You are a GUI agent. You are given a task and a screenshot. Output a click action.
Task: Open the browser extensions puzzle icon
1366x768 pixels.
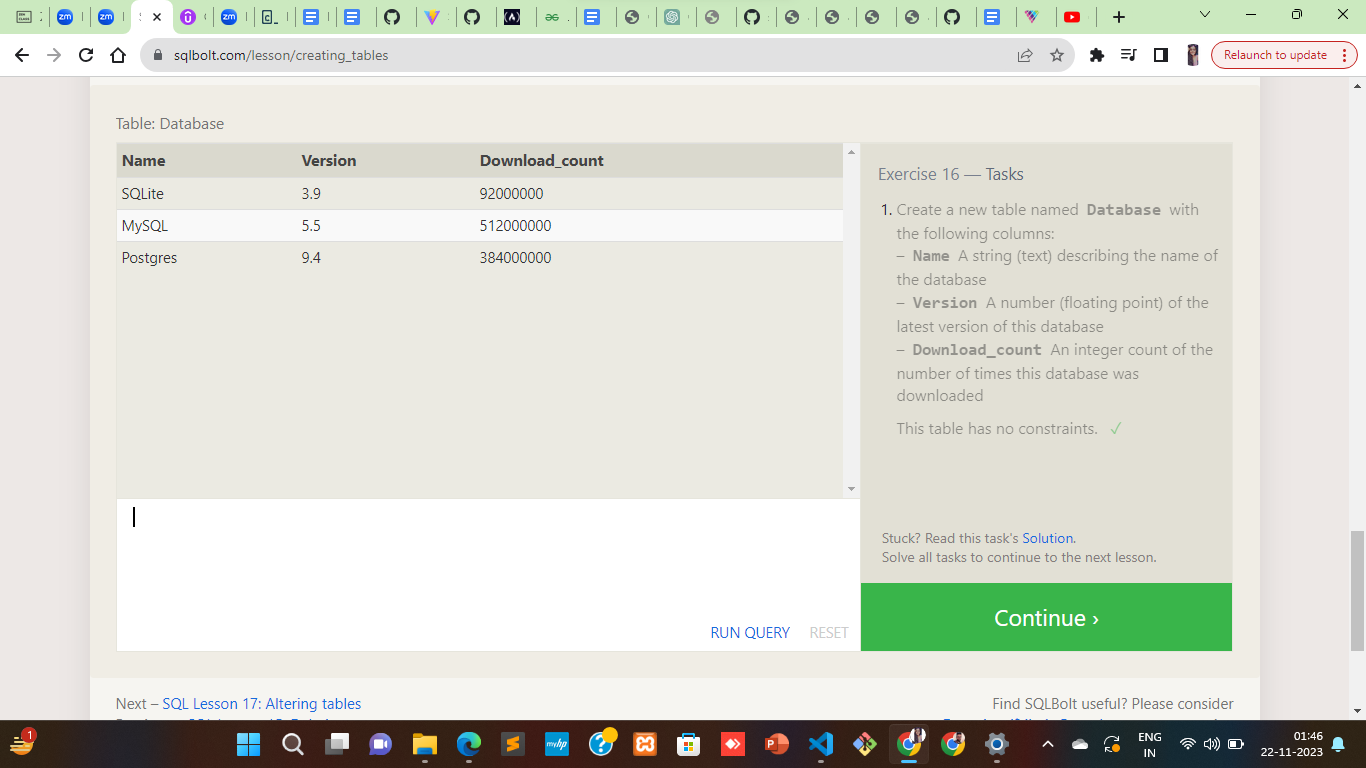1097,55
